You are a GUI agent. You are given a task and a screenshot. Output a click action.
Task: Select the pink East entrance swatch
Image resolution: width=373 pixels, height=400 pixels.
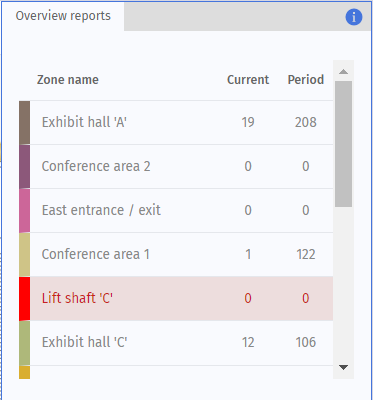point(24,211)
